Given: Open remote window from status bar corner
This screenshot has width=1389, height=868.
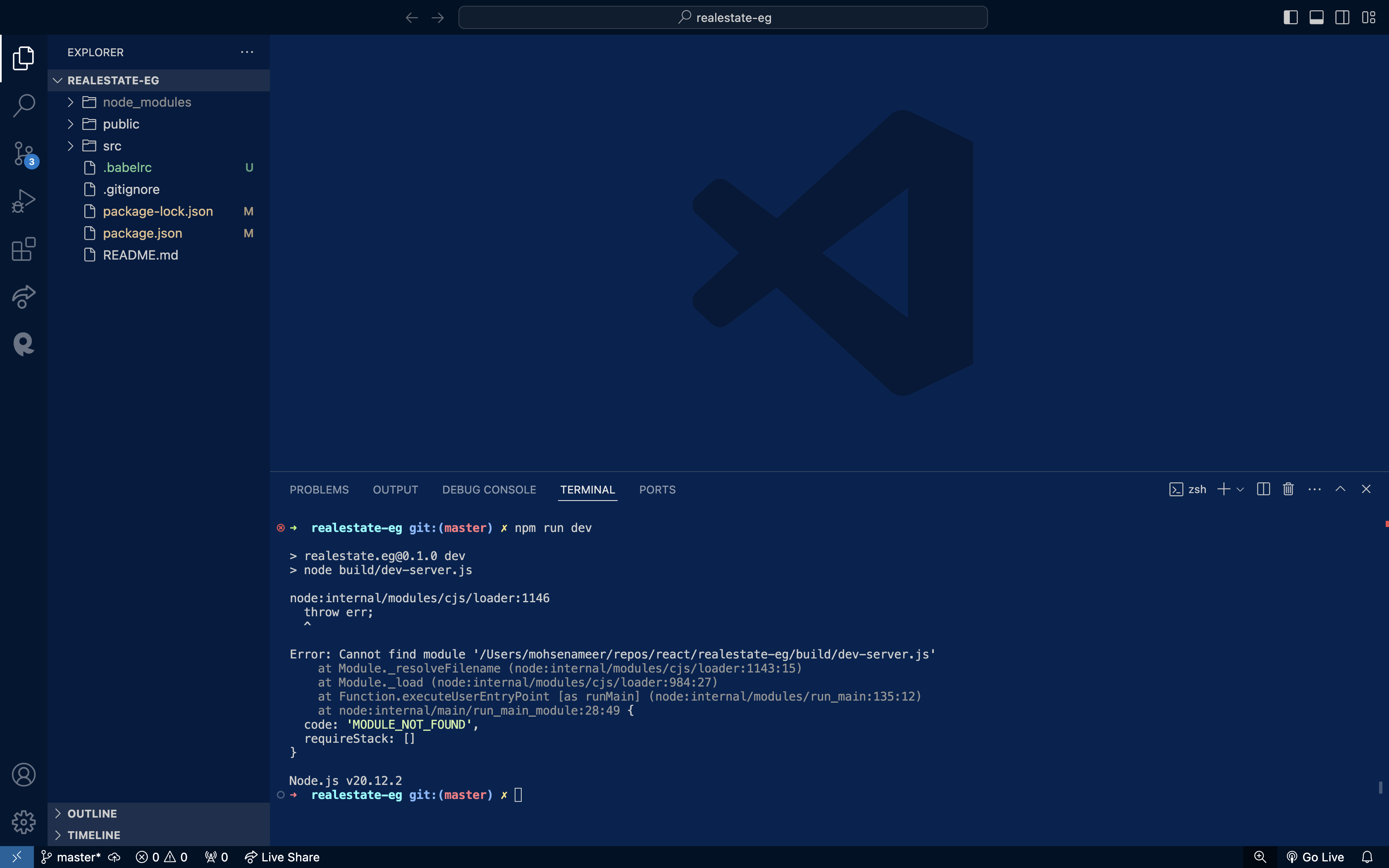Looking at the screenshot, I should point(17,857).
